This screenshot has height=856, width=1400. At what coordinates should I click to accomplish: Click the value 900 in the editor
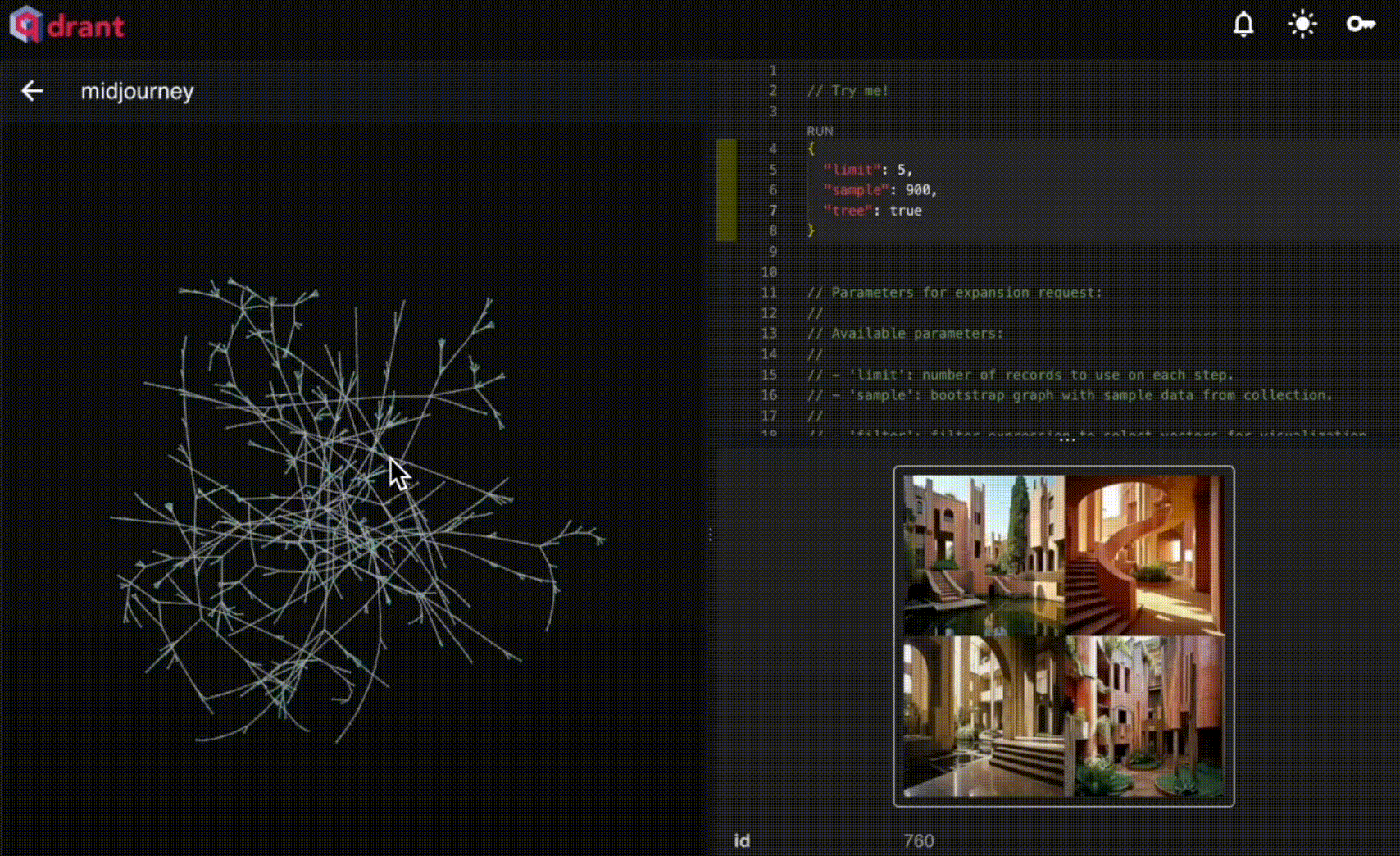[918, 190]
